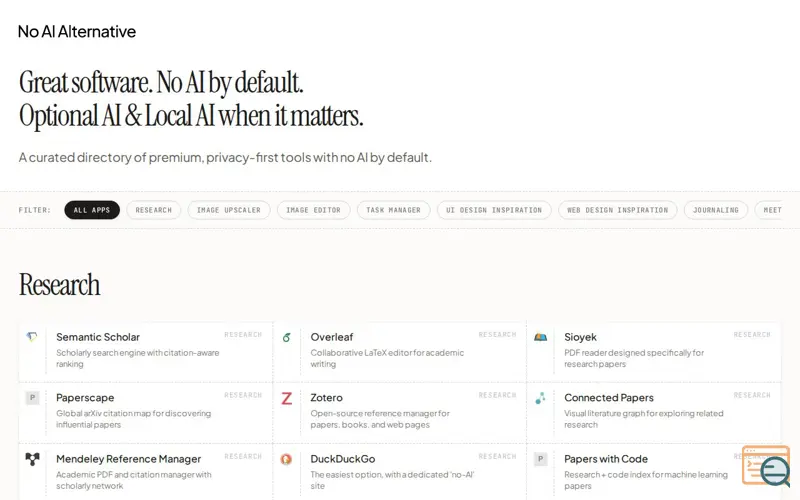This screenshot has height=500, width=800.
Task: Click the Semantic Scholar app icon
Action: (x=32, y=337)
